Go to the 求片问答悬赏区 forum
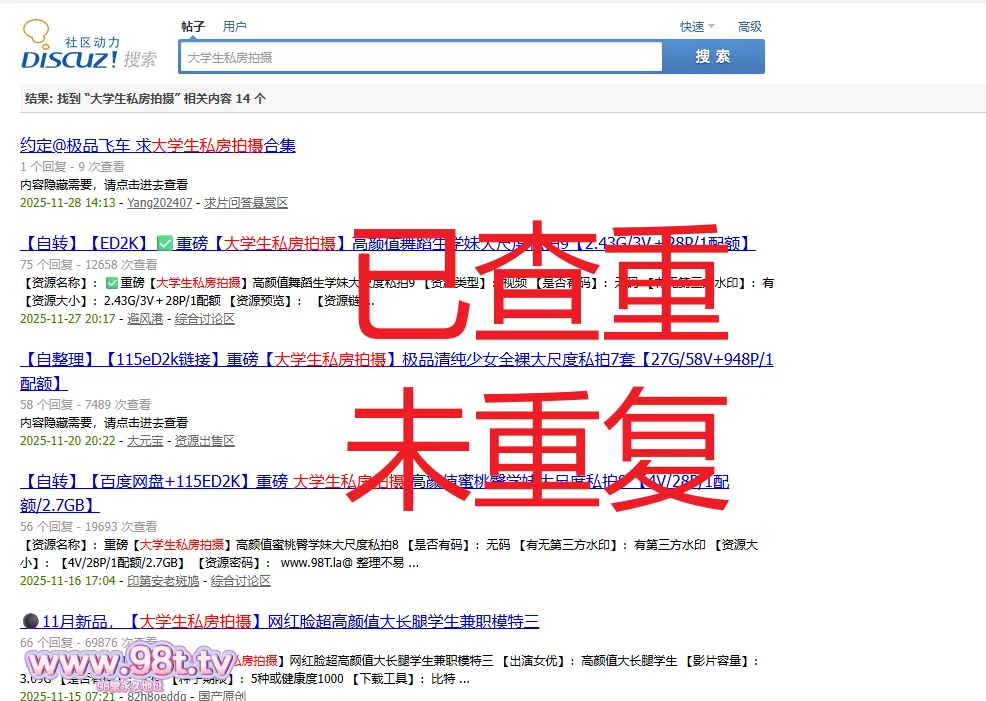This screenshot has height=701, width=986. tap(246, 202)
